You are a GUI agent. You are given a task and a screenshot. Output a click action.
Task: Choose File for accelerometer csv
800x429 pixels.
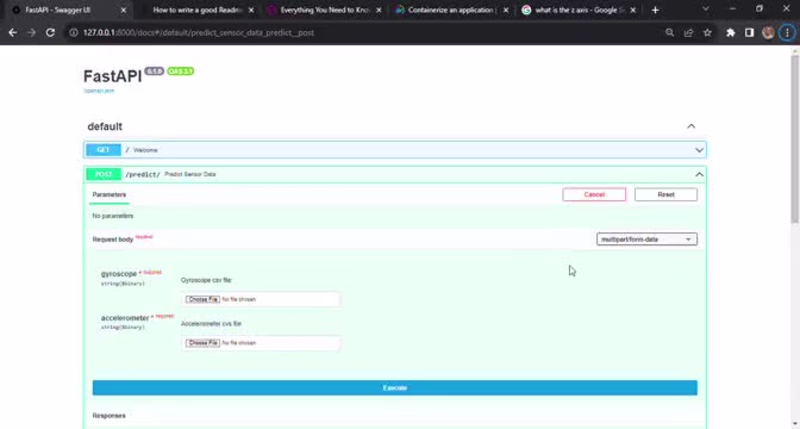203,343
